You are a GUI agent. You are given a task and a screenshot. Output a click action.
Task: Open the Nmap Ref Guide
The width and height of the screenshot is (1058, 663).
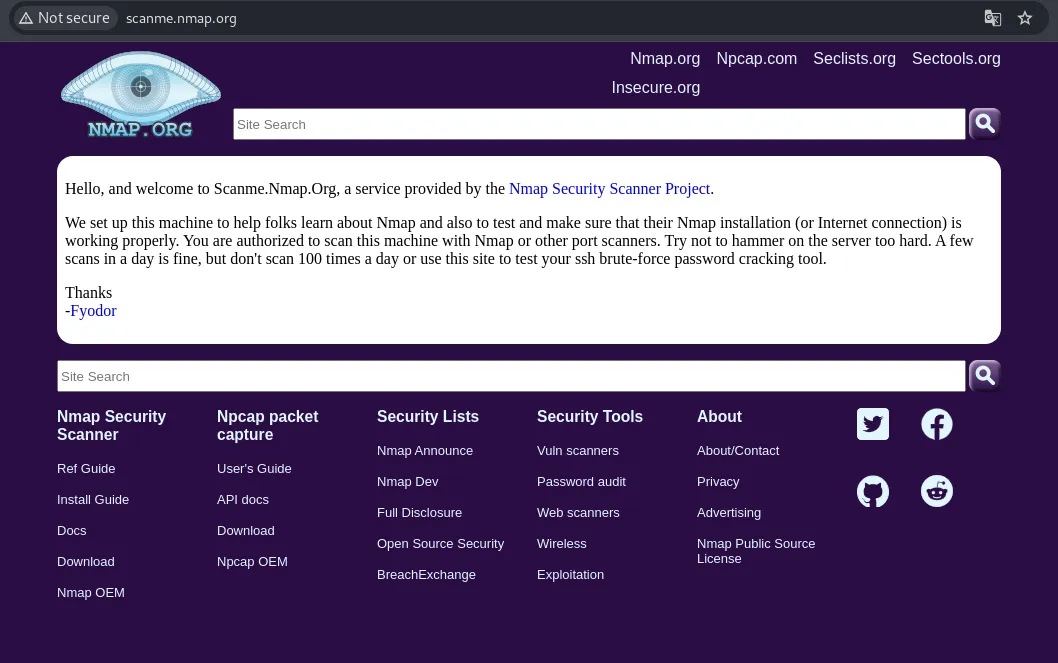[86, 468]
